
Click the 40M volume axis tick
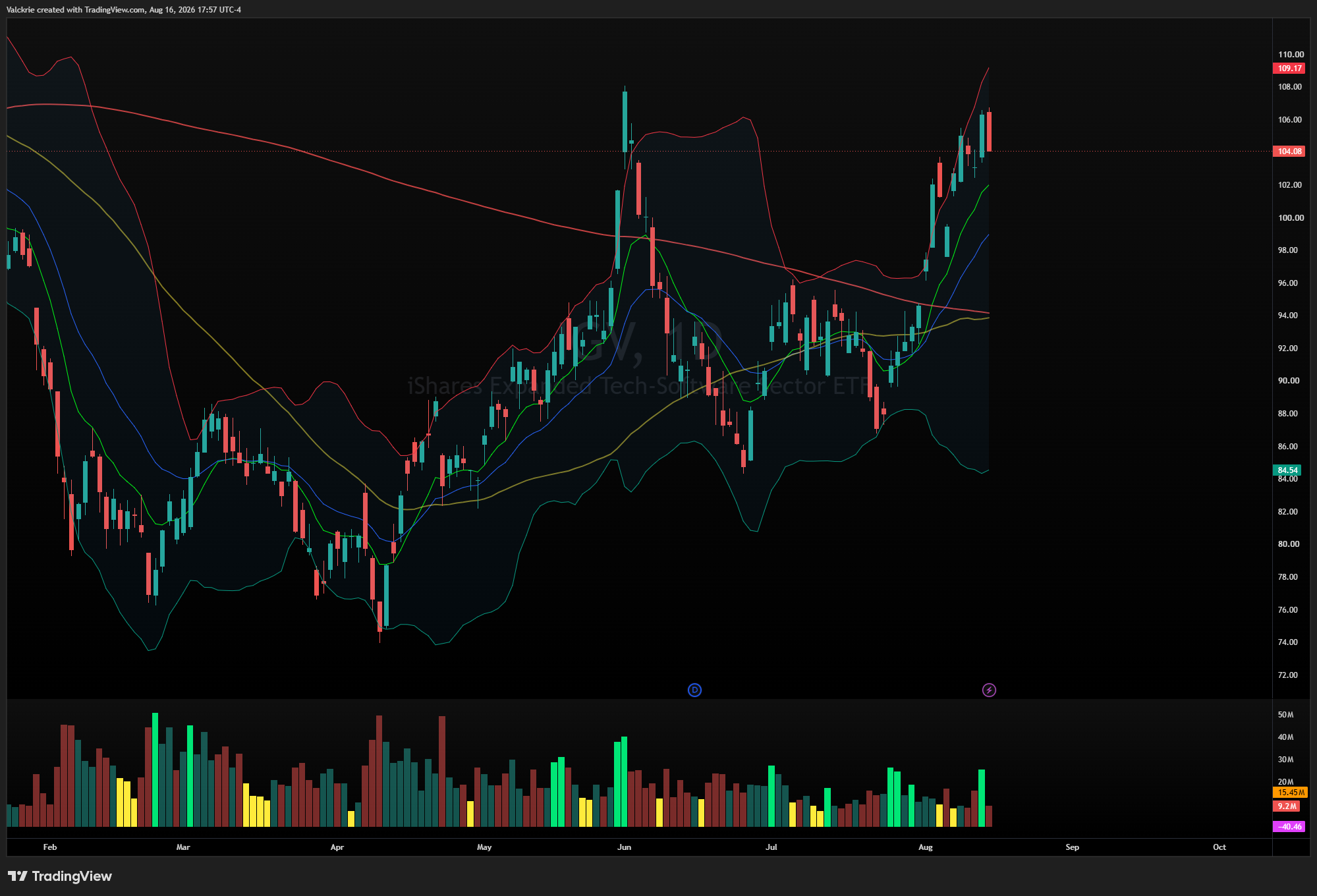click(1285, 737)
